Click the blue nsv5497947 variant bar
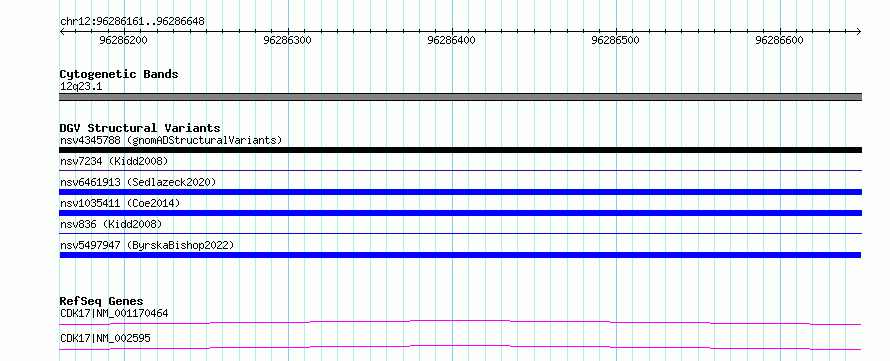This screenshot has width=890, height=361. coord(460,255)
